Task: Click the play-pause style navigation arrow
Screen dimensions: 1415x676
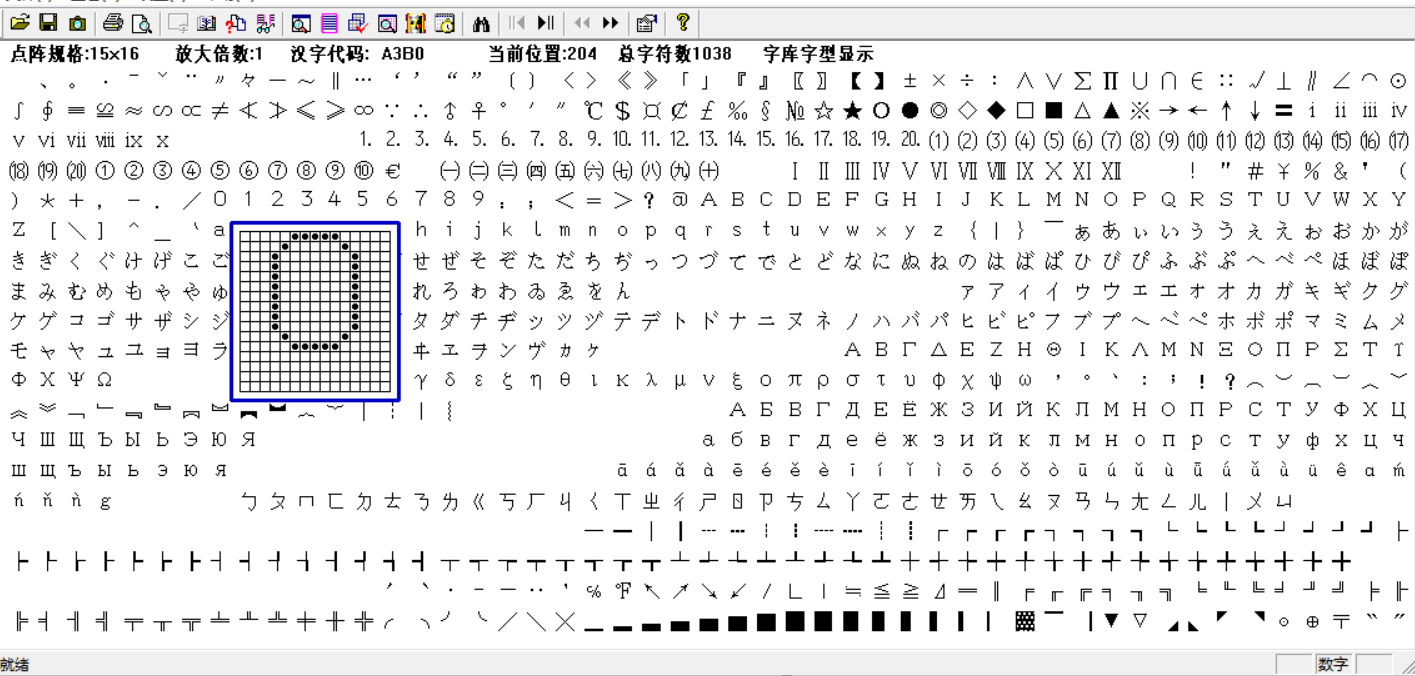Action: pos(546,17)
